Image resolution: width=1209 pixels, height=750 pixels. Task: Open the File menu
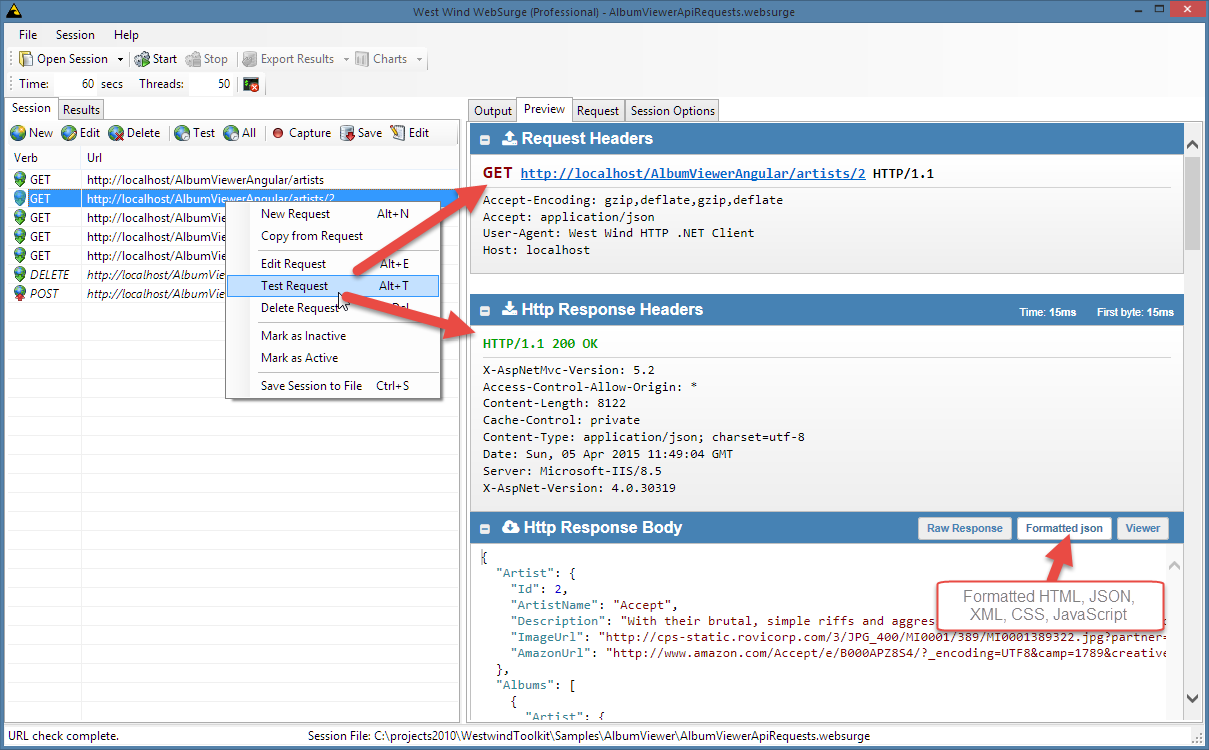point(27,35)
